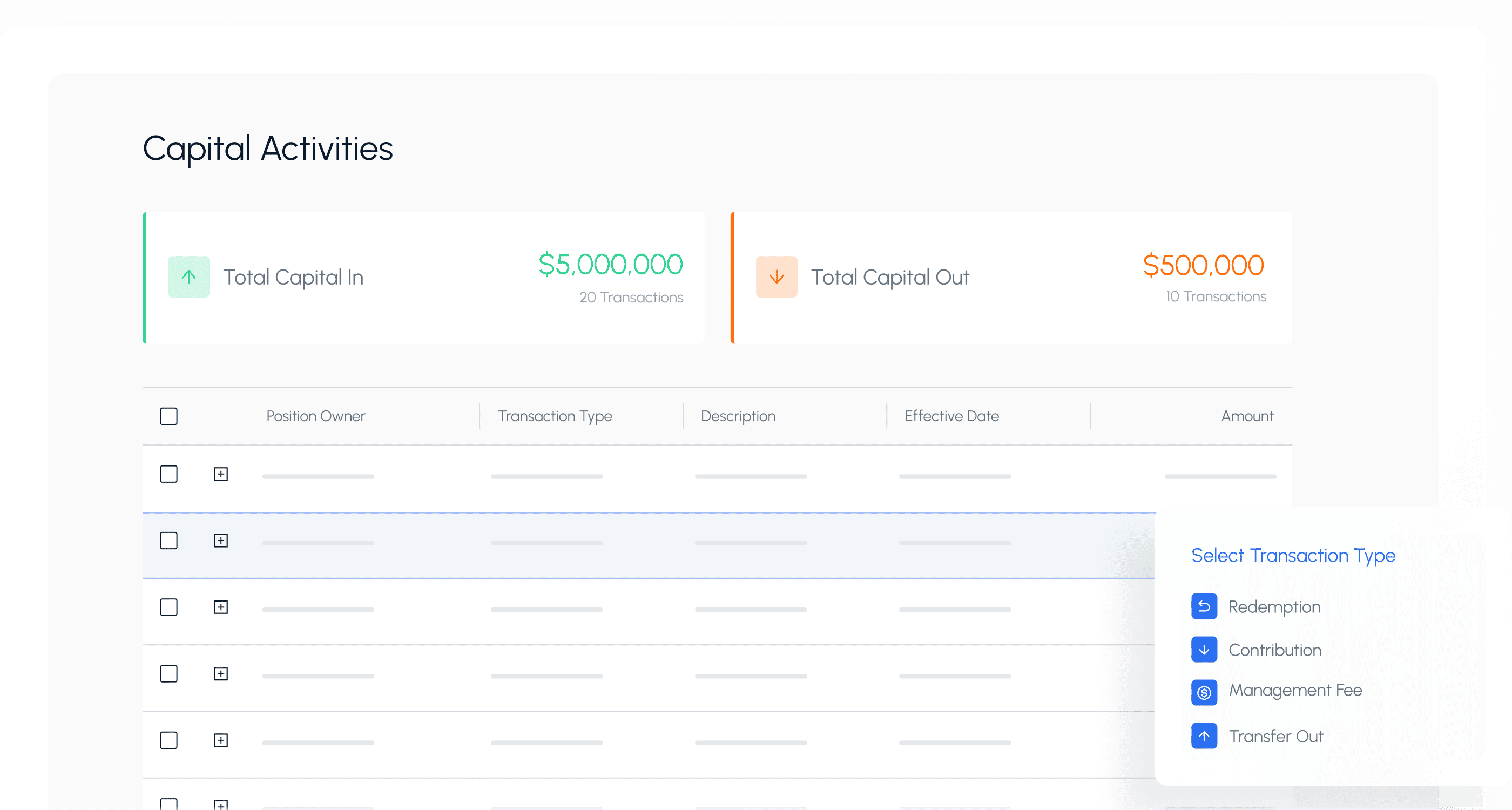Image resolution: width=1512 pixels, height=810 pixels.
Task: Expand the third table row
Action: pos(221,607)
